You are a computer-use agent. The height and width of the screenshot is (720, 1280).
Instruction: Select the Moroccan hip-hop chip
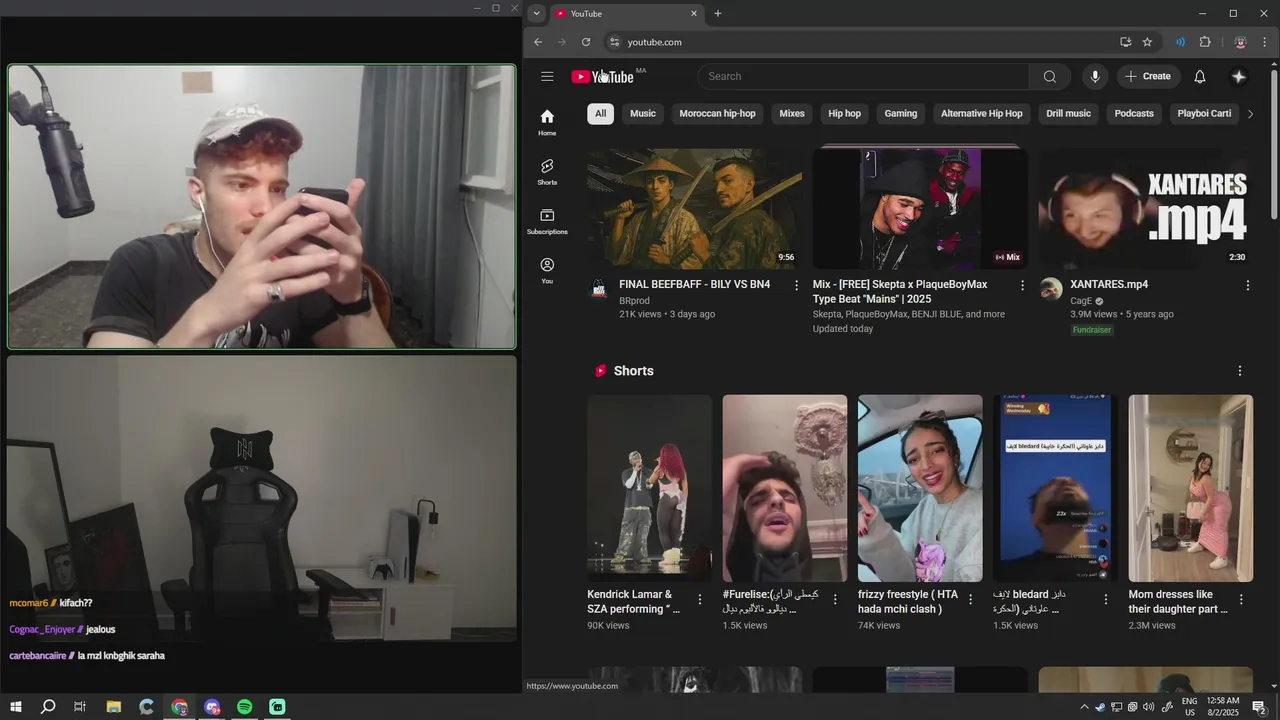point(718,114)
